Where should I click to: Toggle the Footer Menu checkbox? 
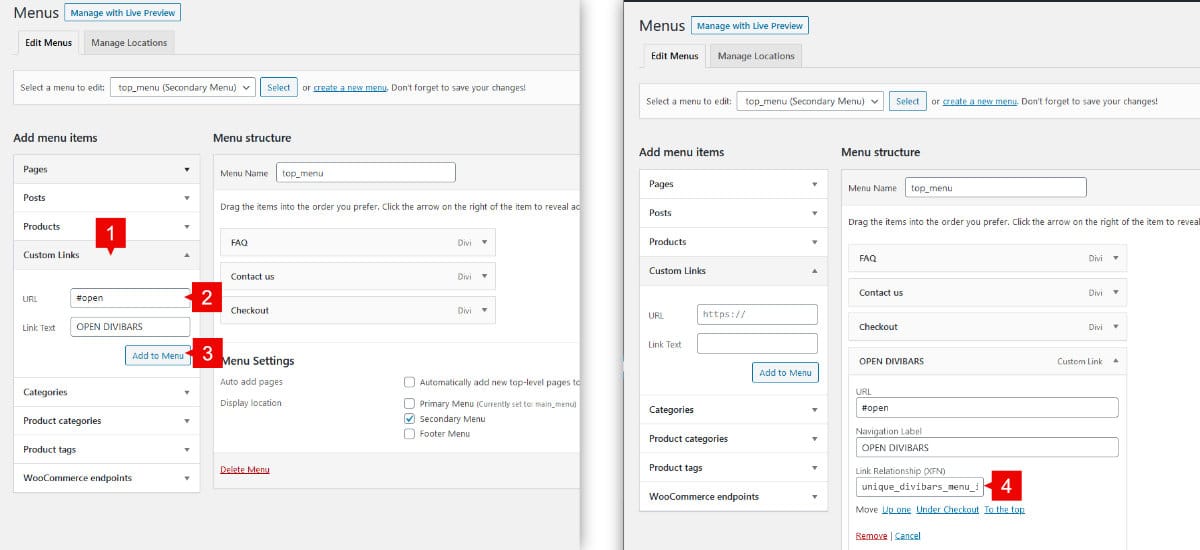tap(409, 434)
